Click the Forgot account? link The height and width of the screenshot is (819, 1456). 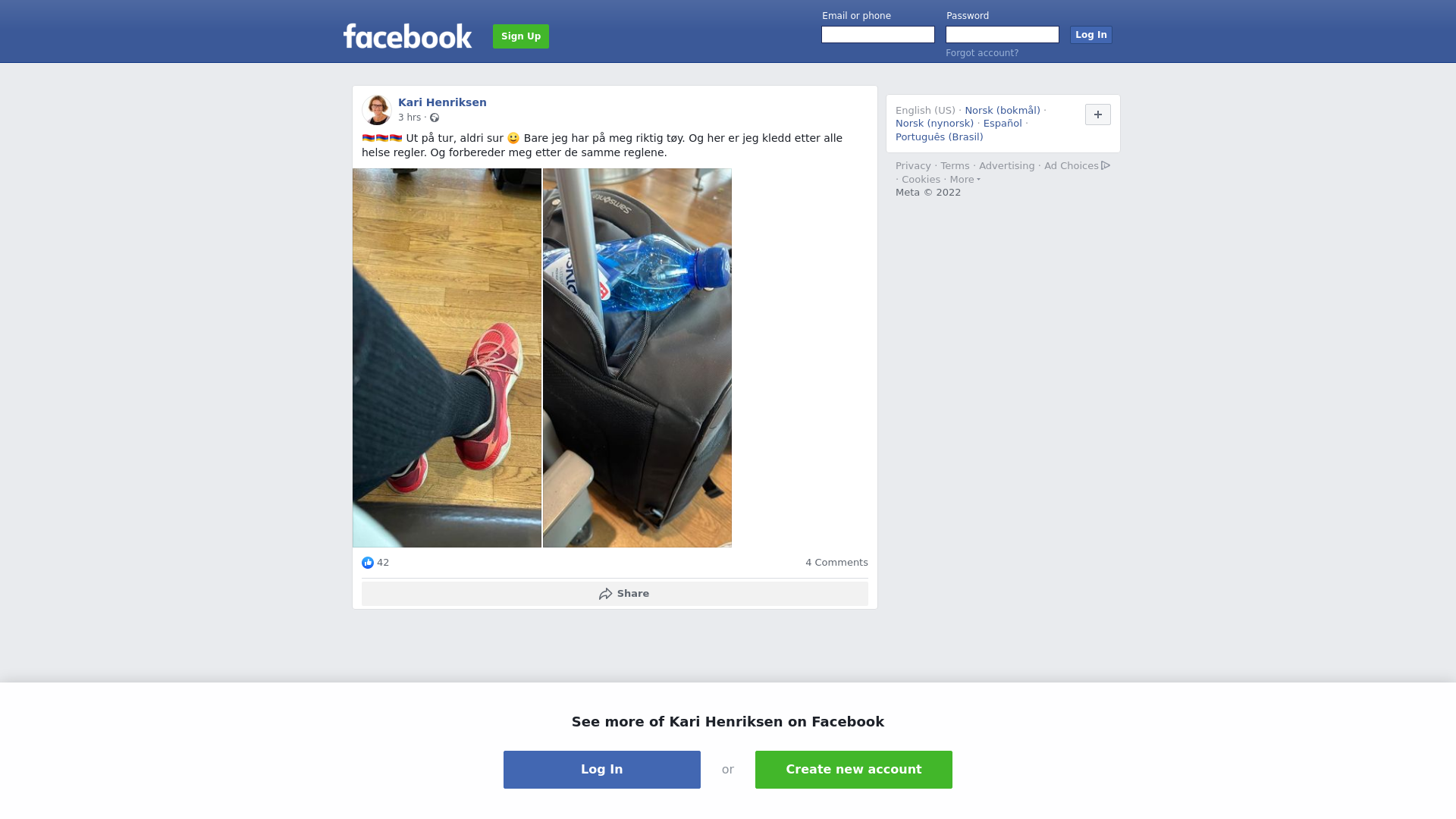click(x=982, y=53)
